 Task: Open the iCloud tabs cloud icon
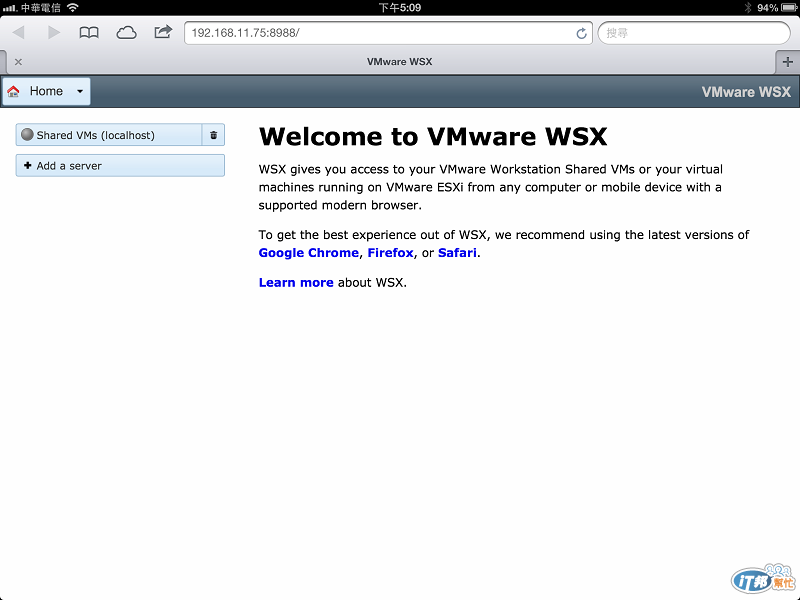[x=126, y=33]
